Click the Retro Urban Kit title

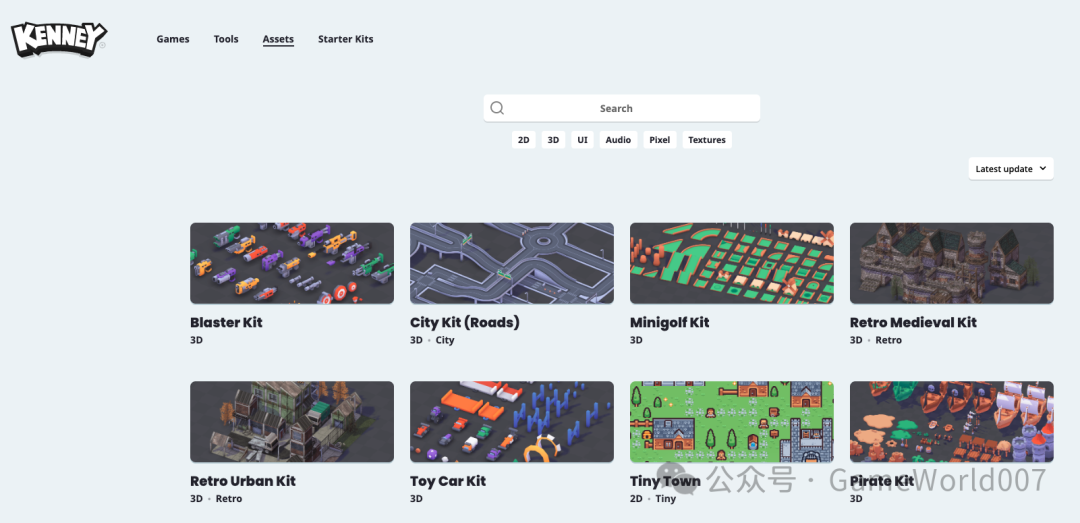243,481
